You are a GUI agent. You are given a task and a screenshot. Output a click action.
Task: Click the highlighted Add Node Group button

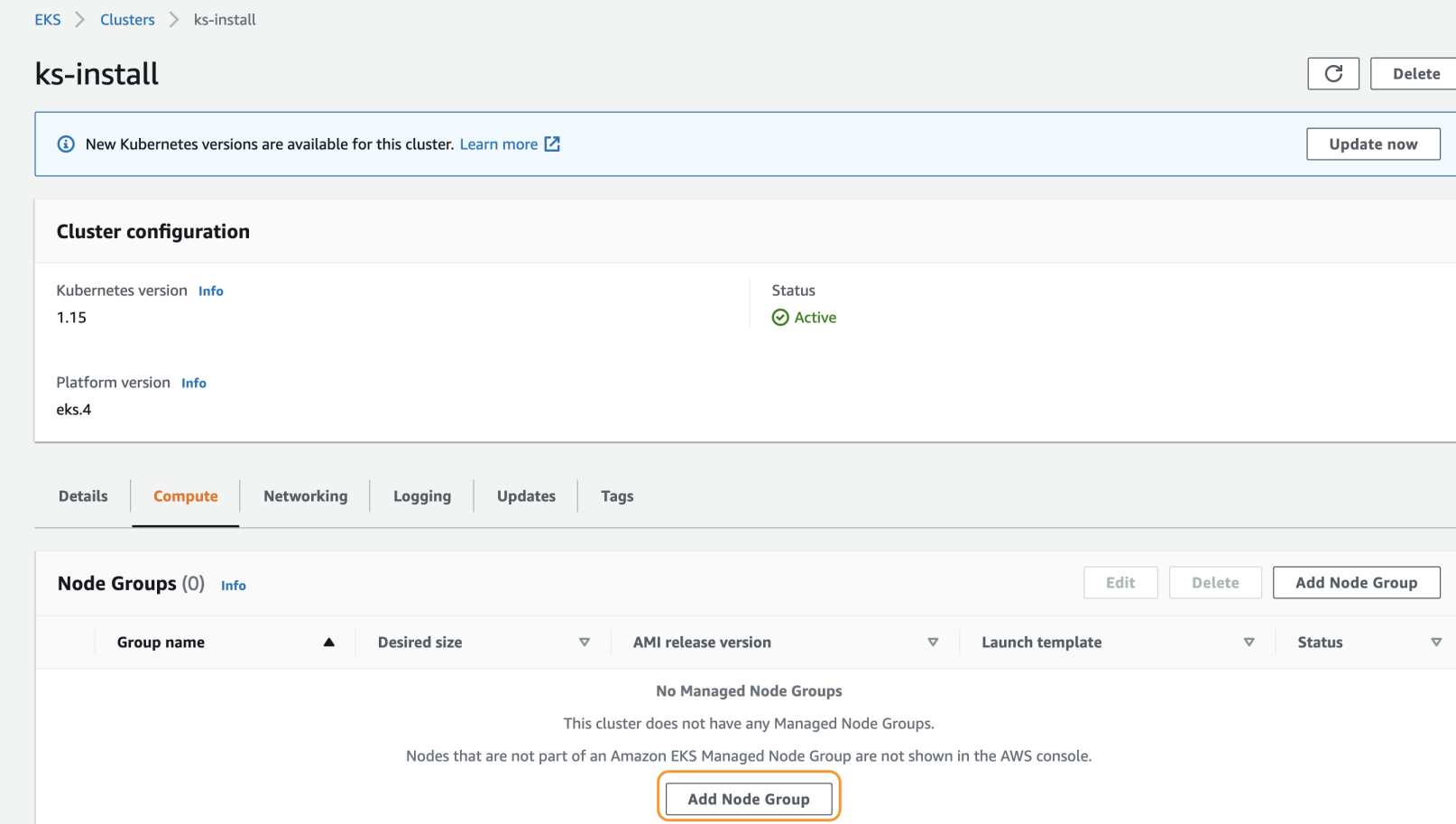(x=749, y=799)
